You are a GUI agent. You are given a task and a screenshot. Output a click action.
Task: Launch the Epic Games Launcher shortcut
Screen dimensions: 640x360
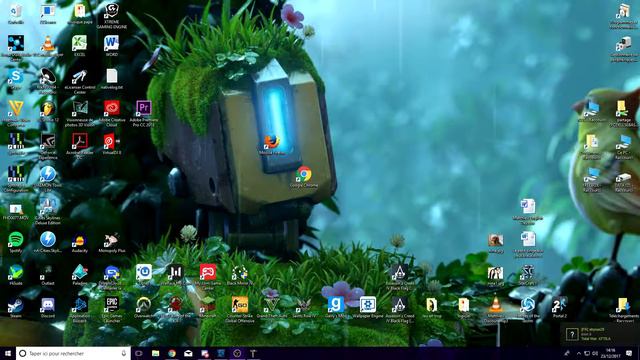point(111,309)
